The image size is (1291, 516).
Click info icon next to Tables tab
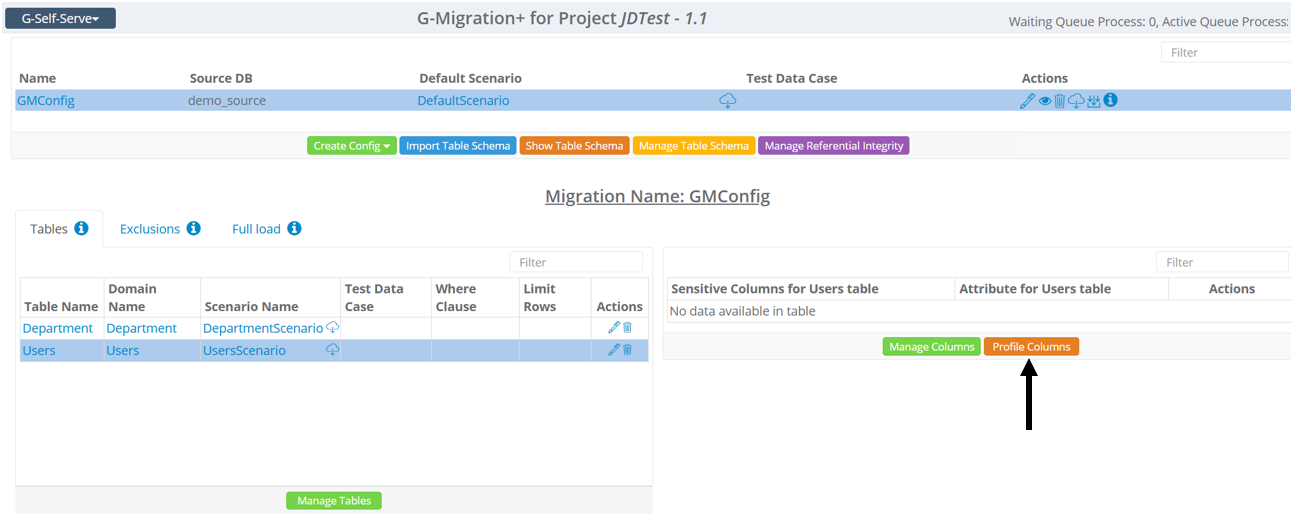[82, 228]
